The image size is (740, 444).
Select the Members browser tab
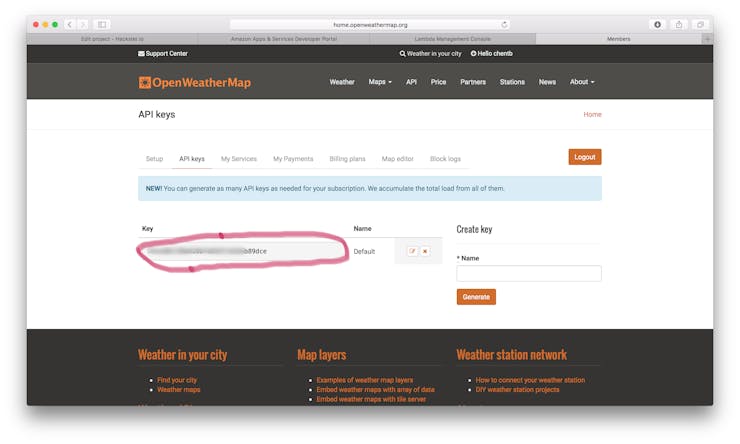pos(619,39)
